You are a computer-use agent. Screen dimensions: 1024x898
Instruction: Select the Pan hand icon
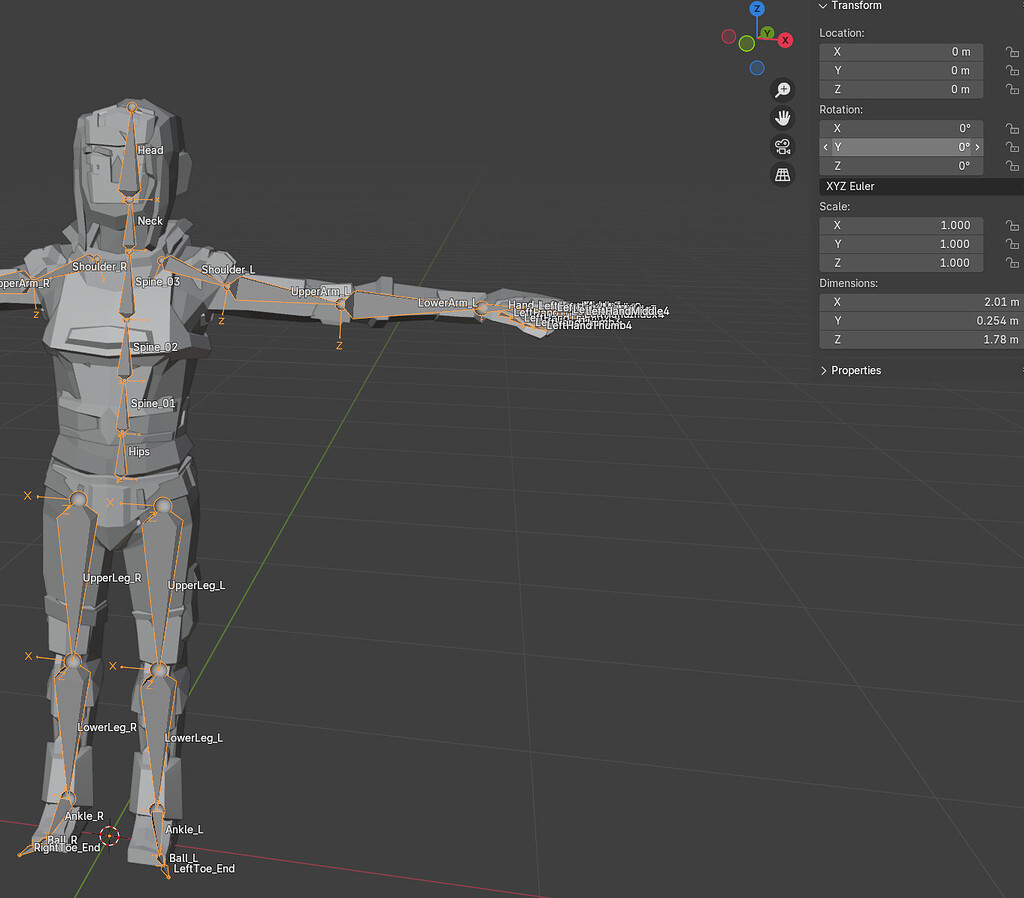[783, 118]
